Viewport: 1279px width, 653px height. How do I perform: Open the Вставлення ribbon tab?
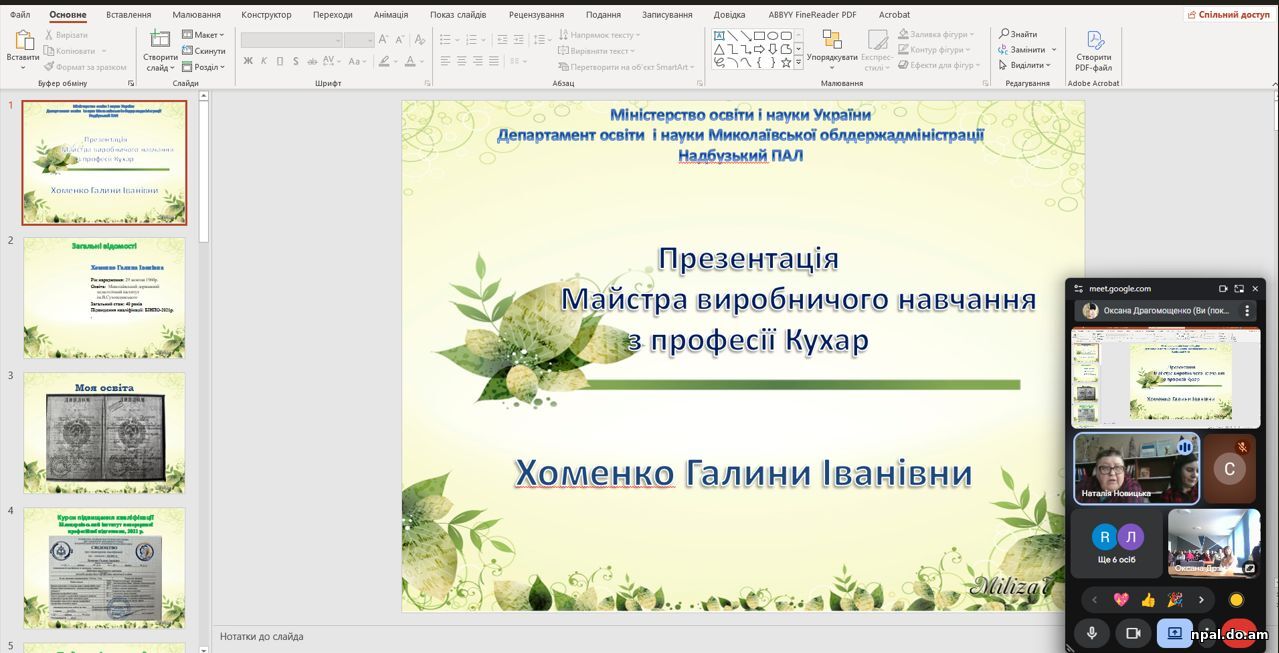[x=128, y=15]
